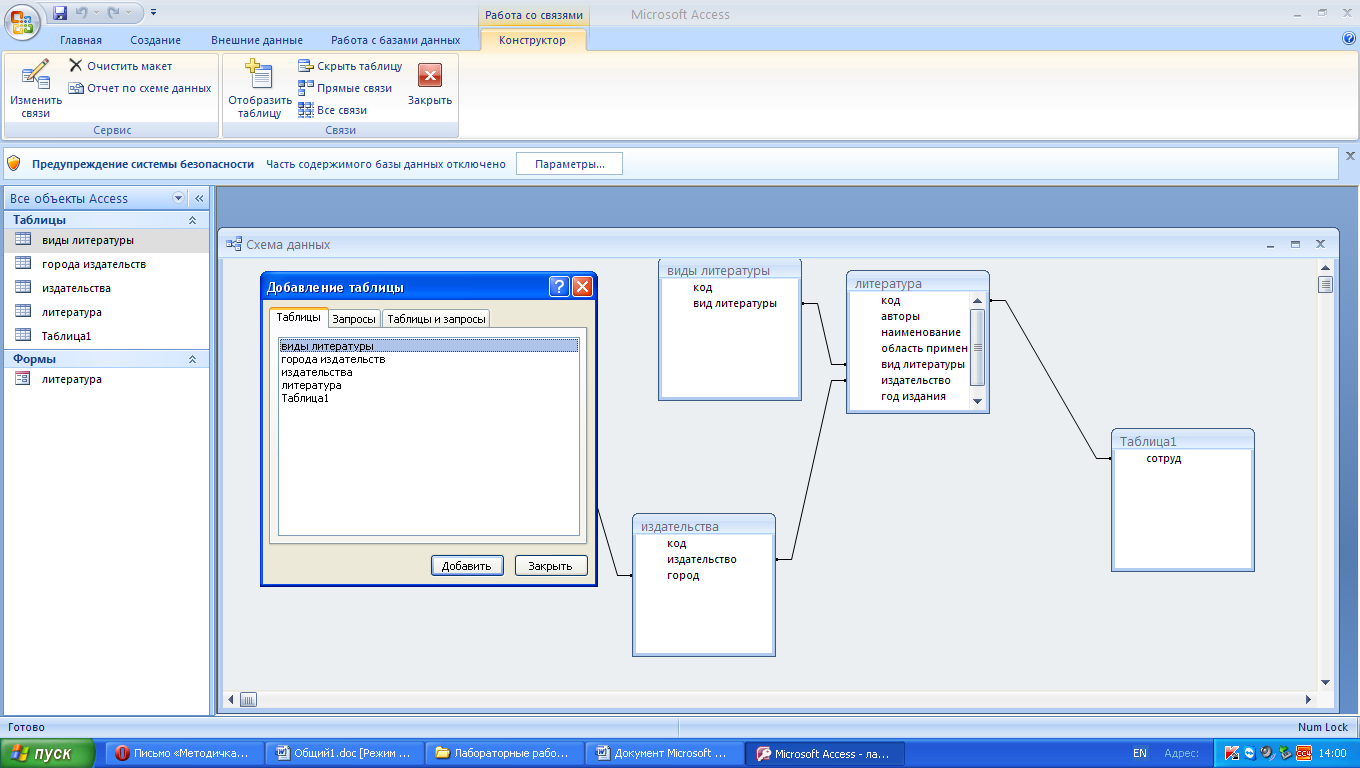Show Прямые связи
Screen dimensions: 1360x768
point(345,88)
